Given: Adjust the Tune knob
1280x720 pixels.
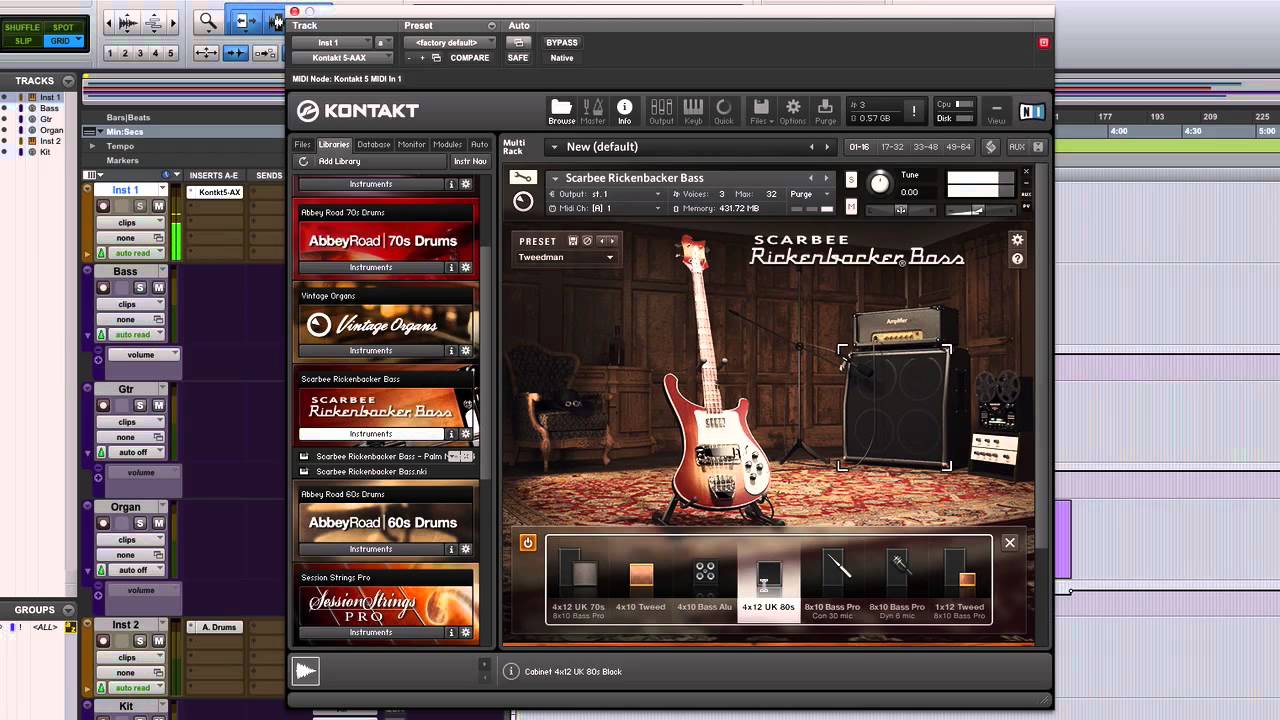Looking at the screenshot, I should coord(880,182).
